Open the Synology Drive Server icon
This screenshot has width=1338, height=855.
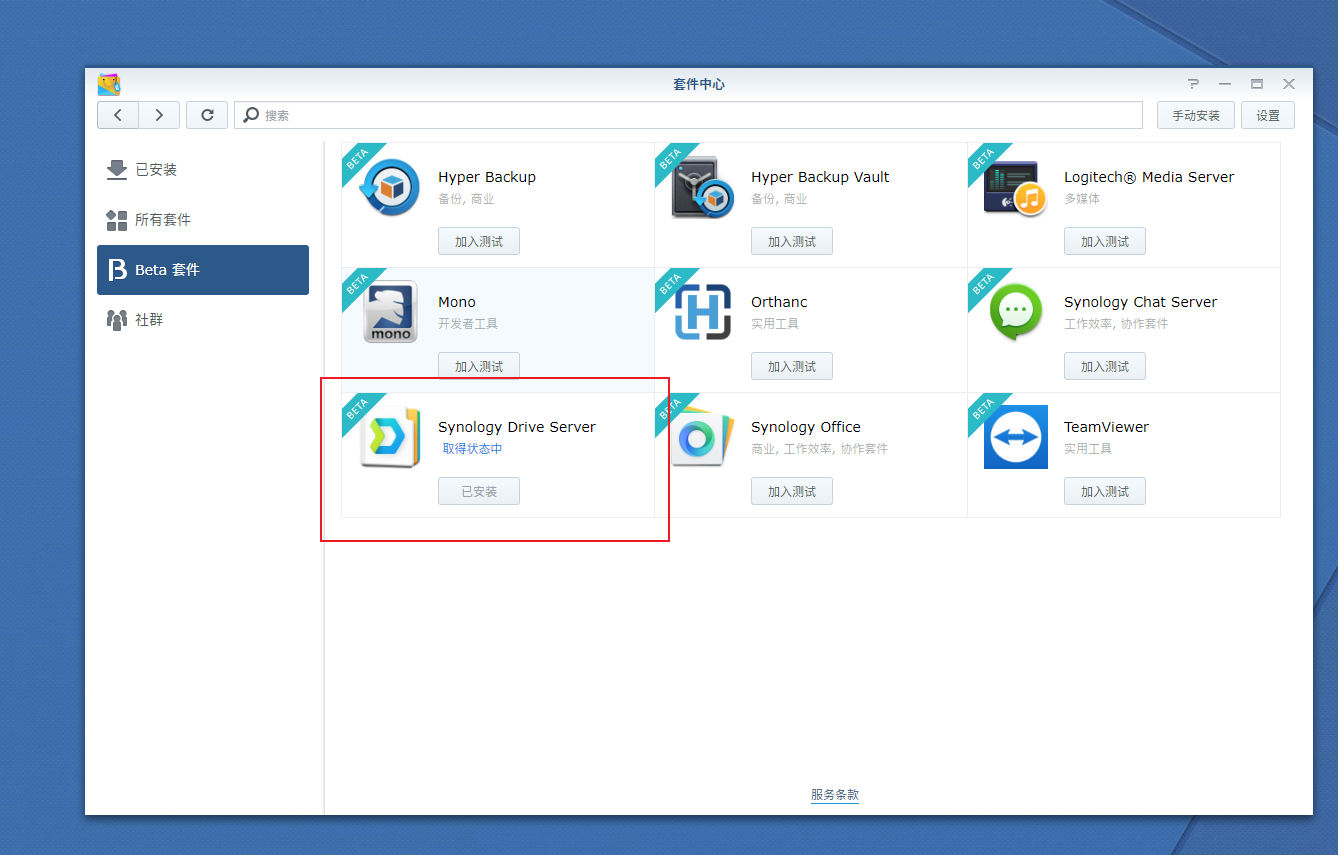390,437
